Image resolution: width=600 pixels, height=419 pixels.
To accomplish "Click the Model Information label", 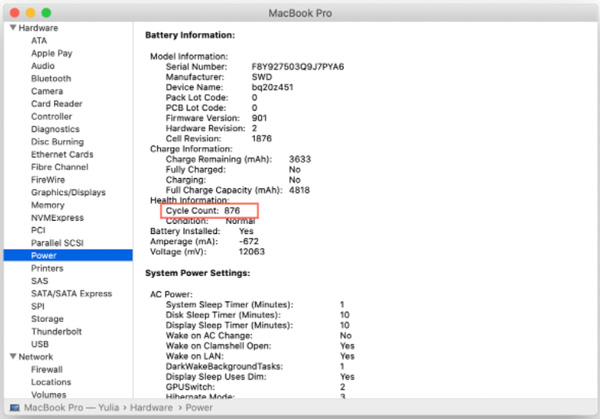I will coord(189,57).
